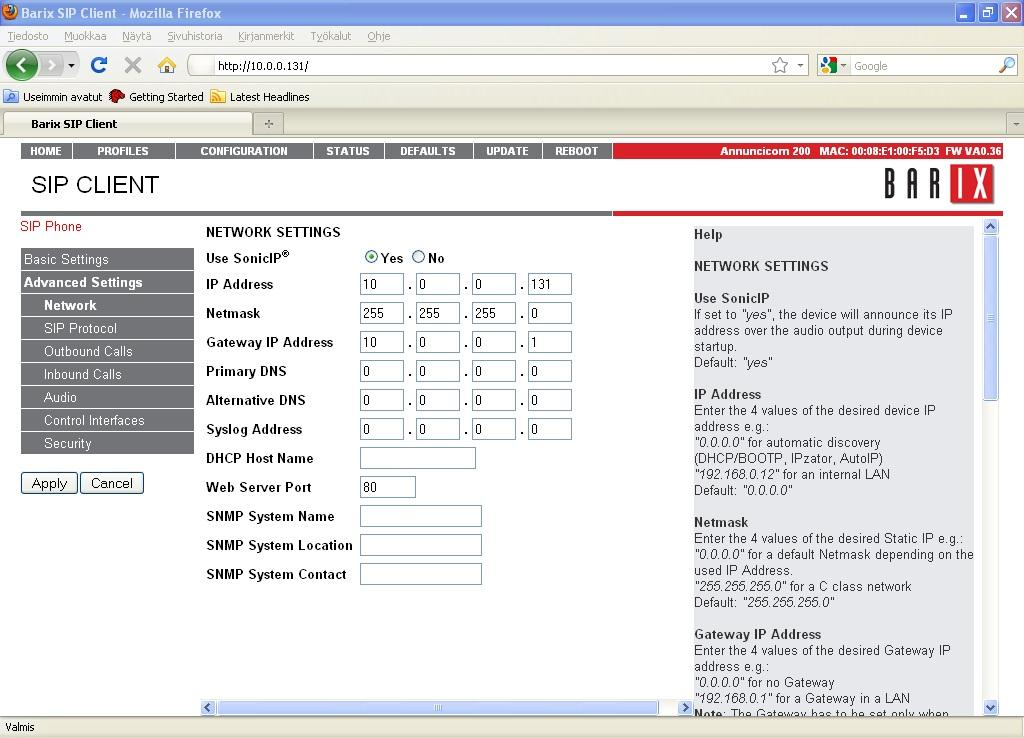Image resolution: width=1024 pixels, height=738 pixels.
Task: Click the Stop loading X icon
Action: click(133, 65)
